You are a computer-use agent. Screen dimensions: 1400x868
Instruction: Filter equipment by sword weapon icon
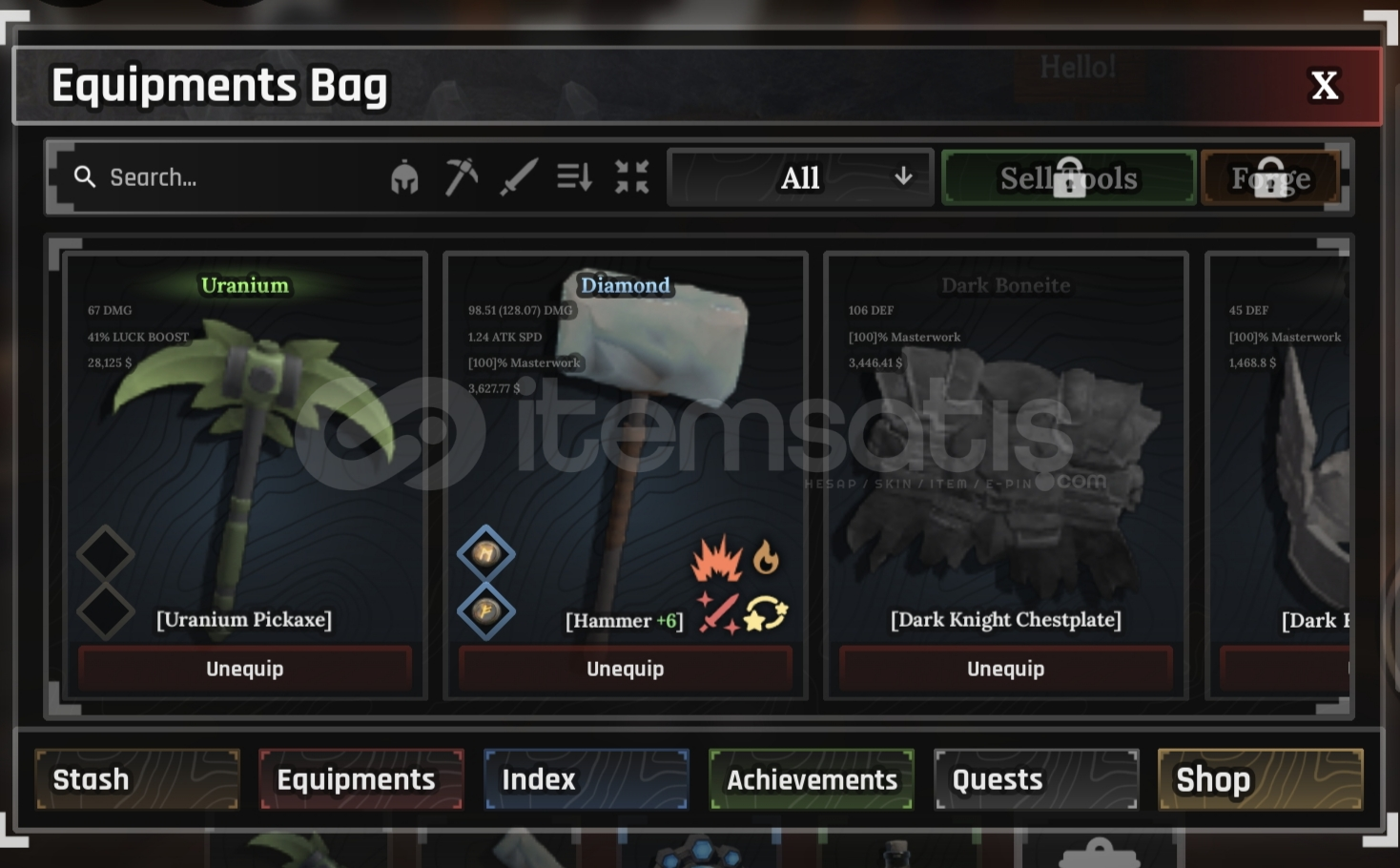519,177
